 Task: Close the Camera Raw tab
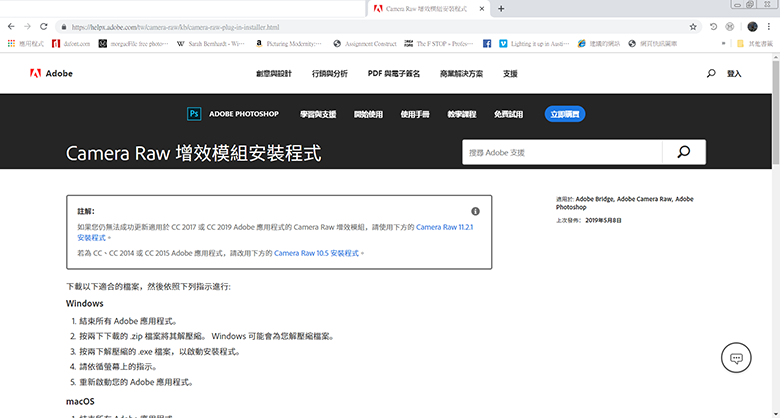(x=482, y=9)
